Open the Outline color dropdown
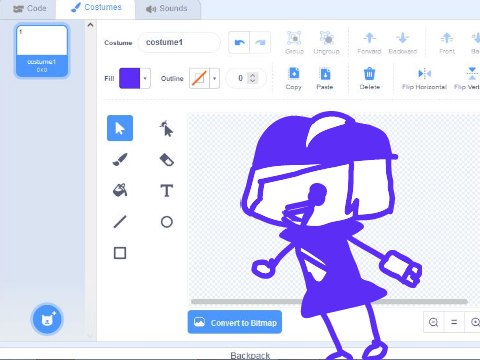 (x=215, y=78)
